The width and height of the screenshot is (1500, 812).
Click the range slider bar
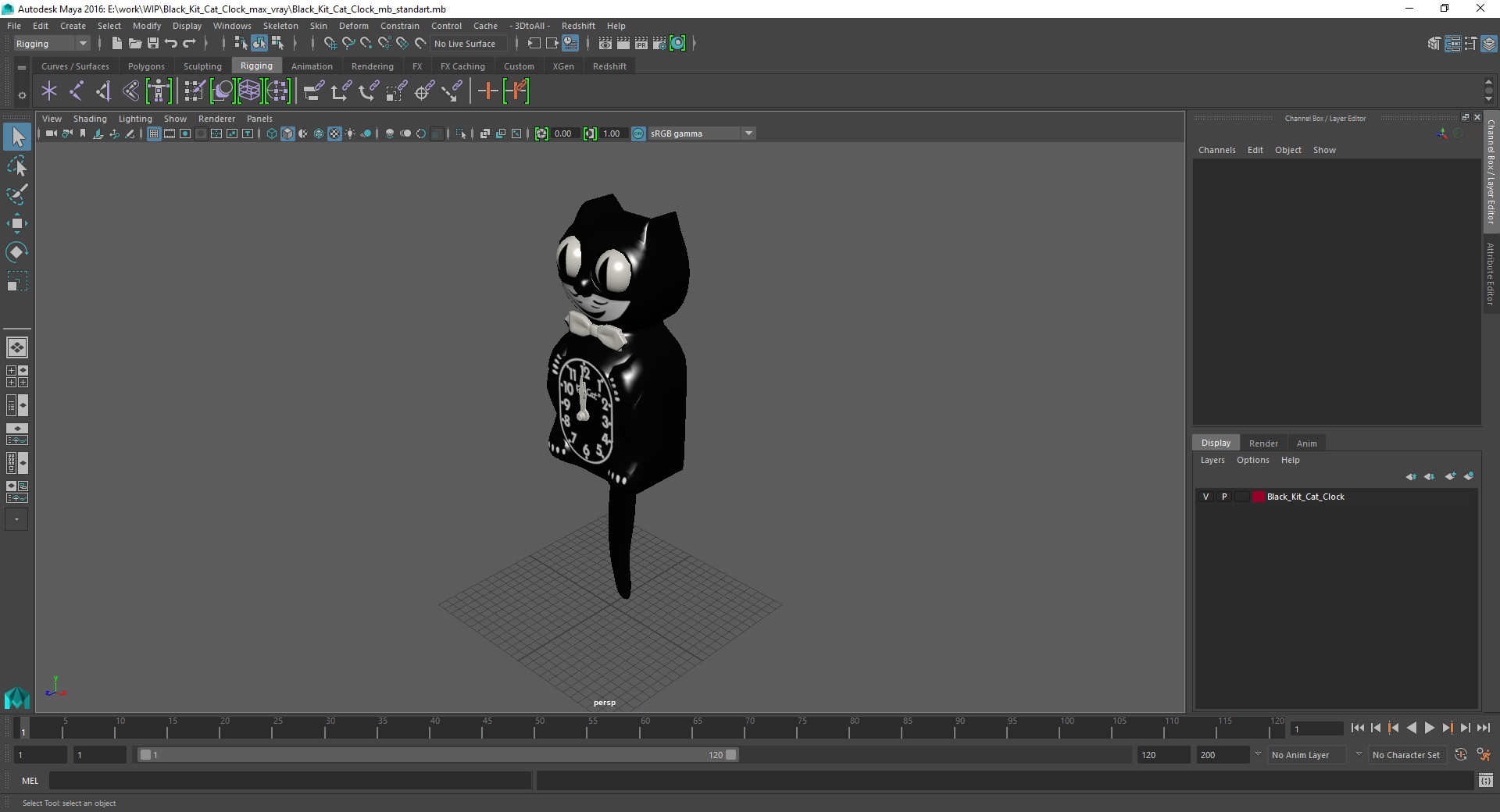pos(437,755)
